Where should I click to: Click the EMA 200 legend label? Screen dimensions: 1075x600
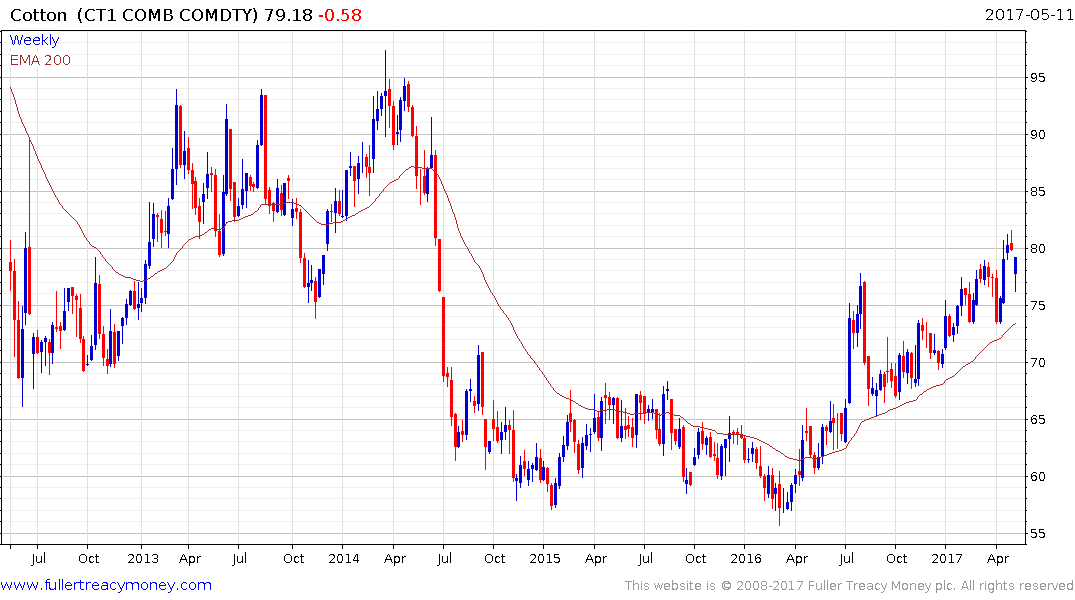pyautogui.click(x=40, y=60)
